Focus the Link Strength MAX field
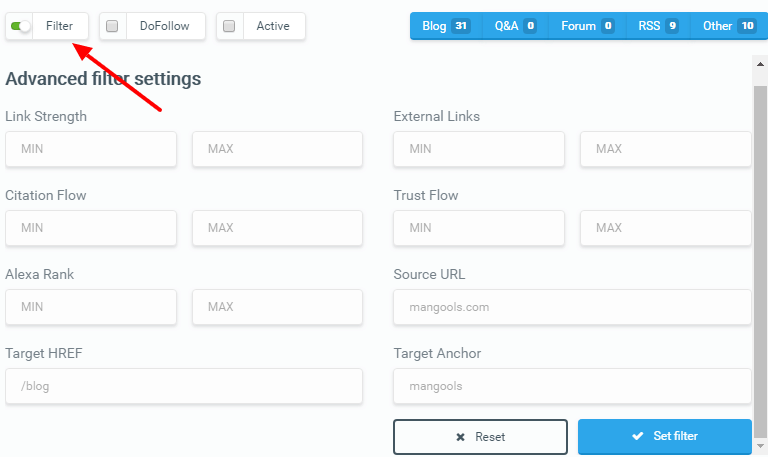The image size is (768, 457). coord(277,149)
